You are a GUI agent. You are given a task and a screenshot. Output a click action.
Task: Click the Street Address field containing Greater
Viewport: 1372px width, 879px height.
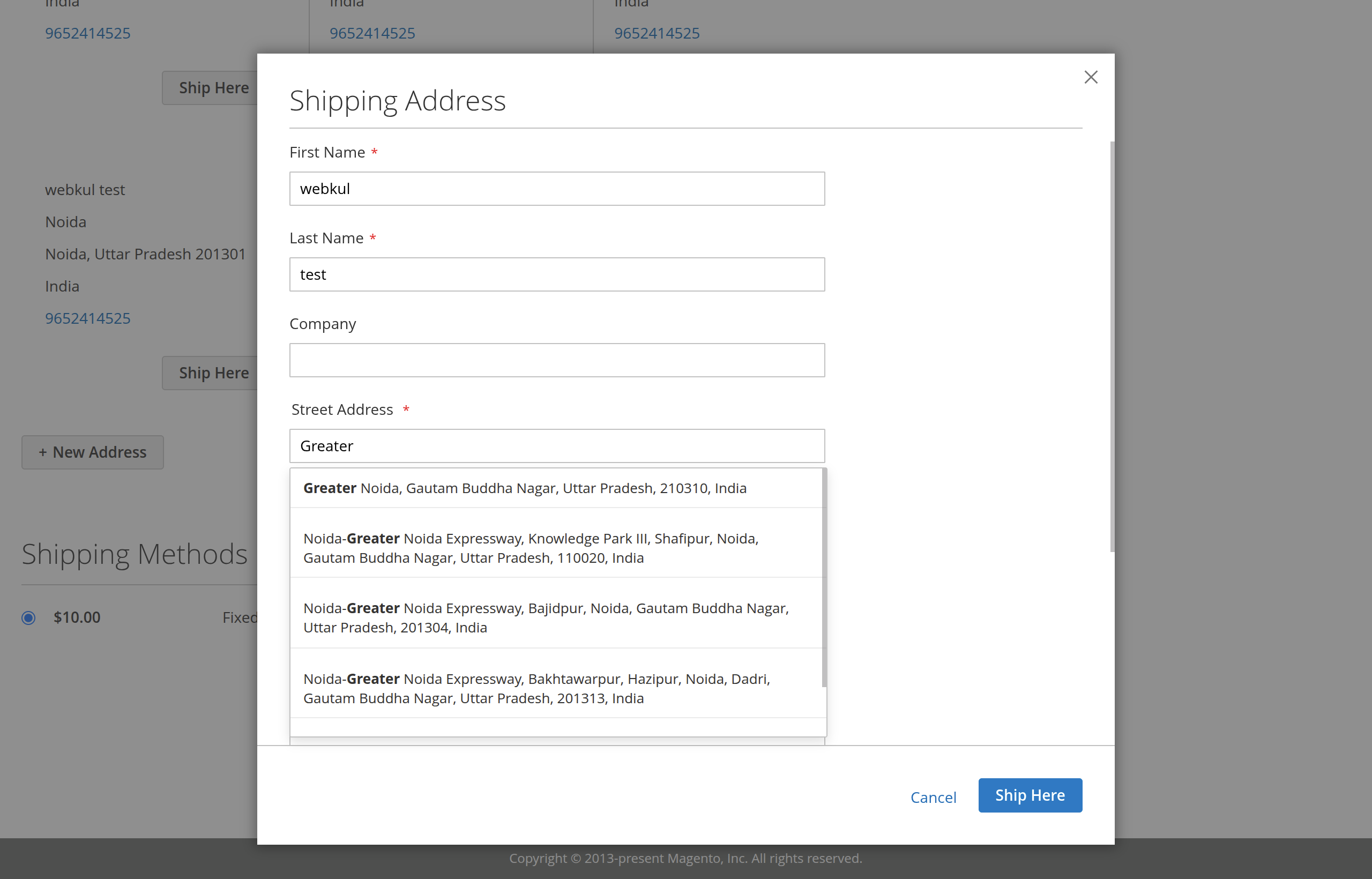pos(557,446)
